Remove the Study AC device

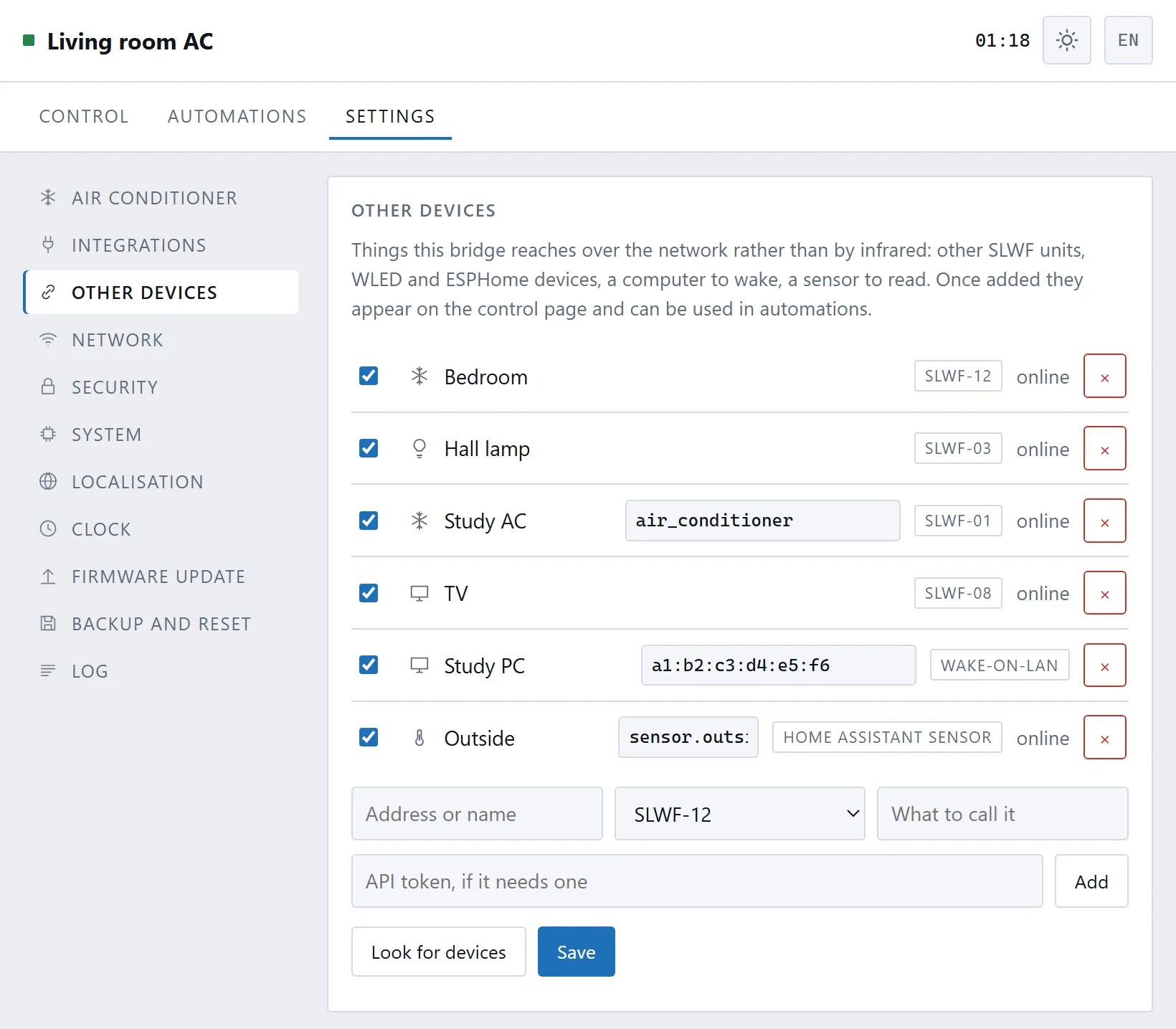coord(1104,521)
